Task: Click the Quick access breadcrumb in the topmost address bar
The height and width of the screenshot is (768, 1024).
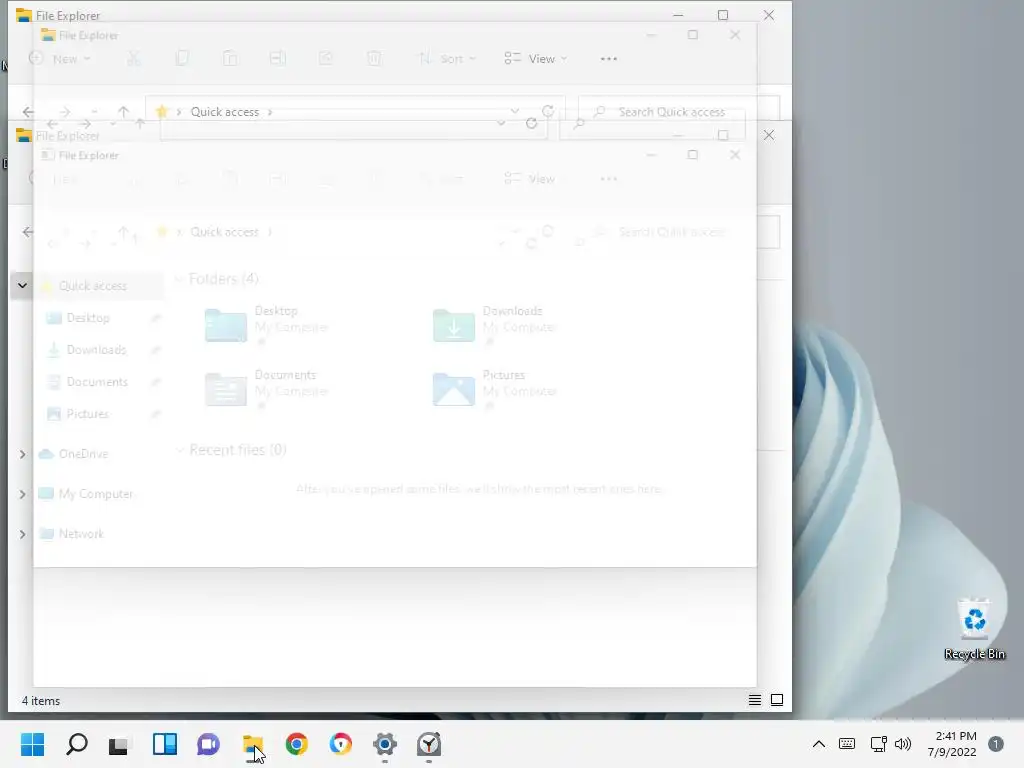Action: tap(225, 112)
